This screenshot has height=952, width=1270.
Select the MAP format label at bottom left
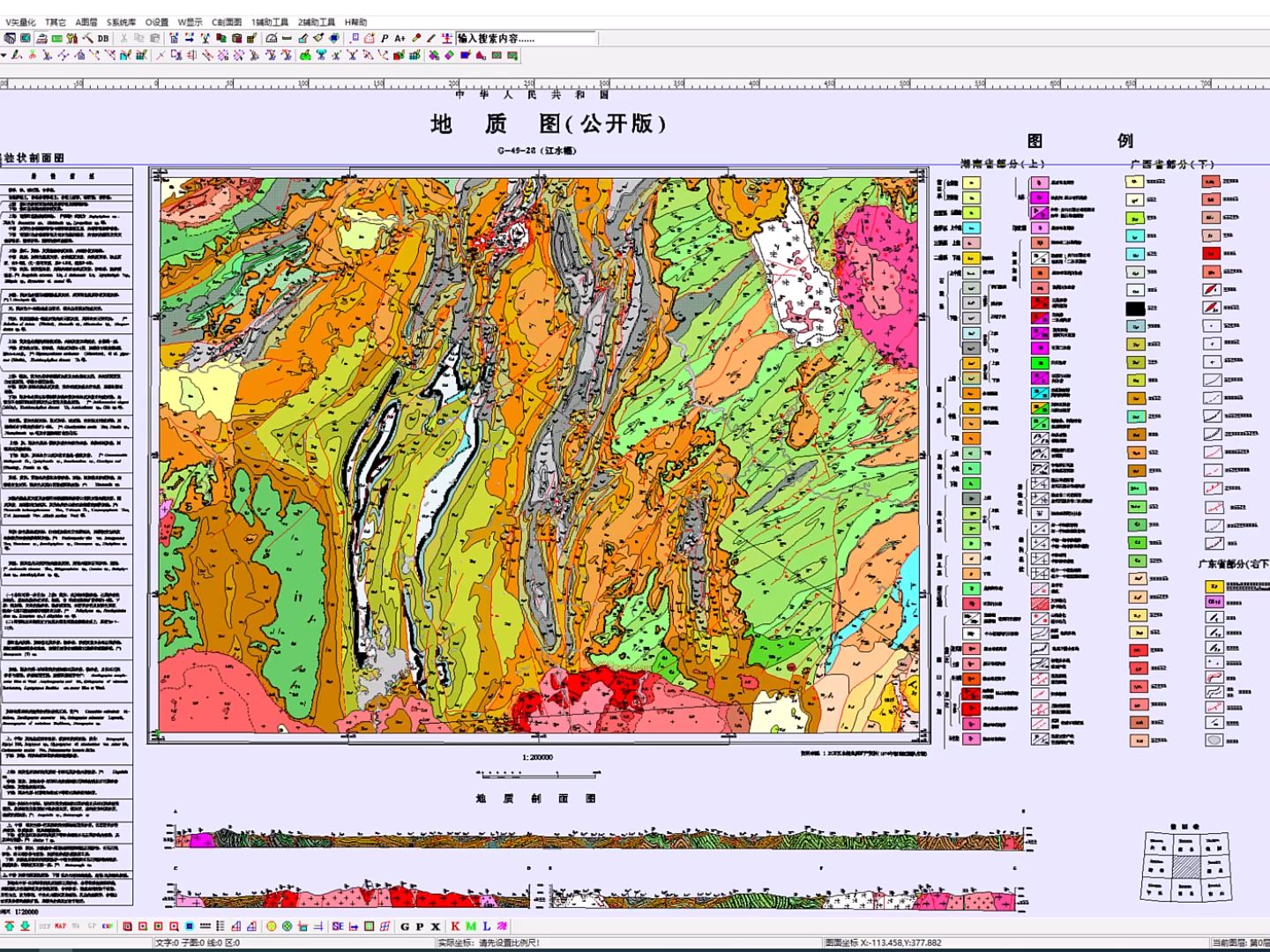[x=60, y=926]
